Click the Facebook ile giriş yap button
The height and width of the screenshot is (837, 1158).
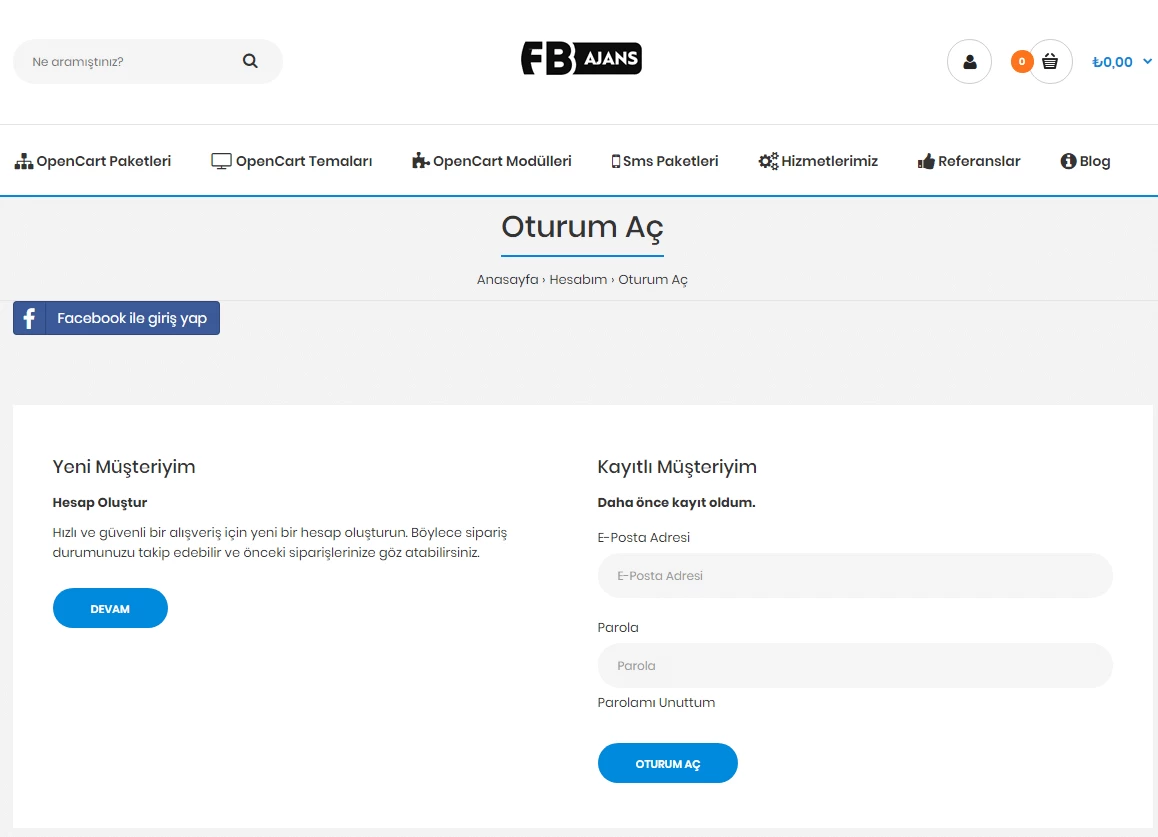pos(130,318)
